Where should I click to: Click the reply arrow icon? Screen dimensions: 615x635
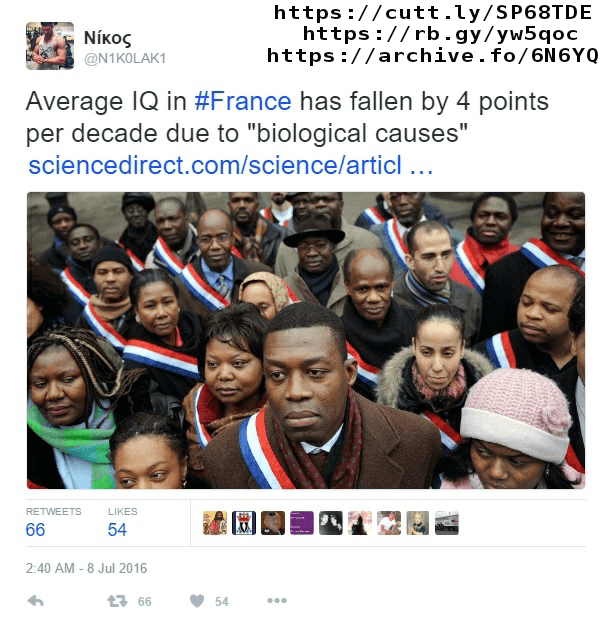36,601
